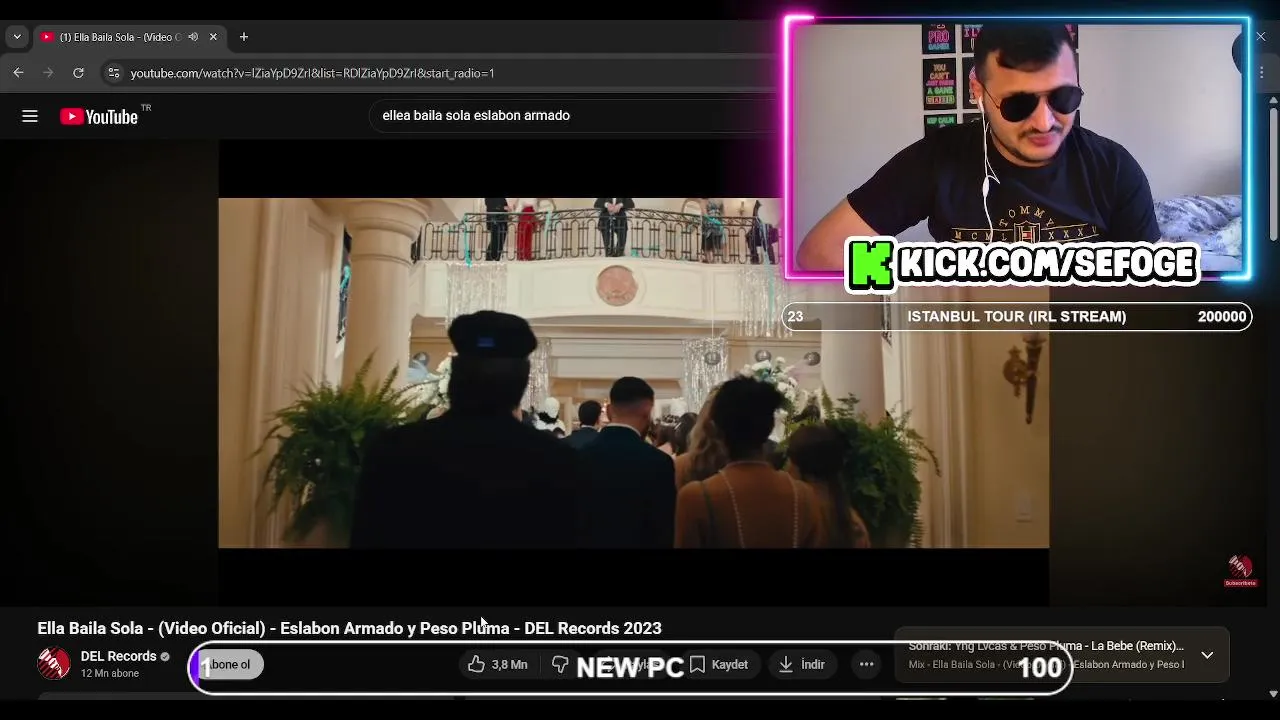The width and height of the screenshot is (1280, 720).
Task: Dislike the video with the thumbs down
Action: click(x=560, y=664)
